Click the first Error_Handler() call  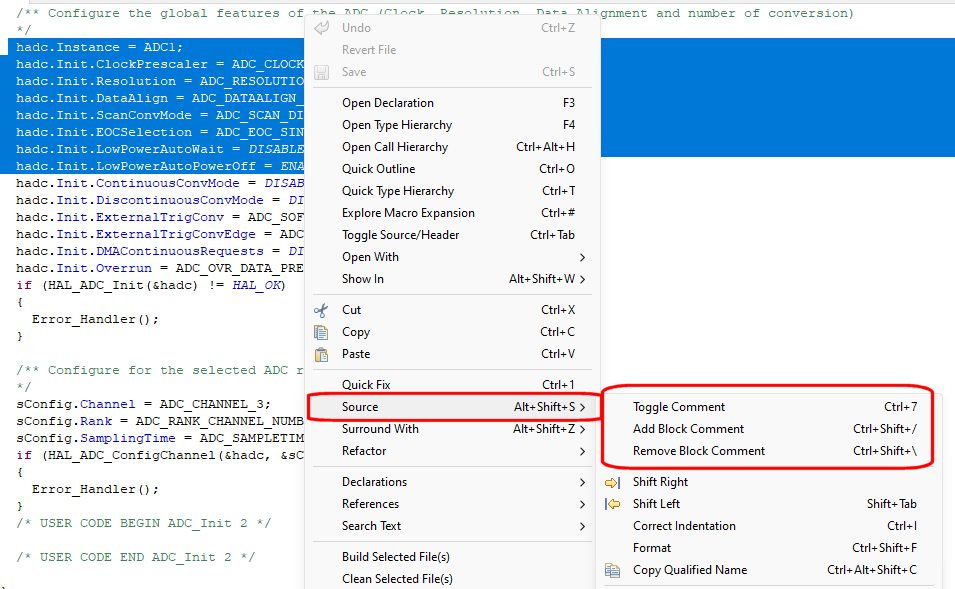(95, 319)
